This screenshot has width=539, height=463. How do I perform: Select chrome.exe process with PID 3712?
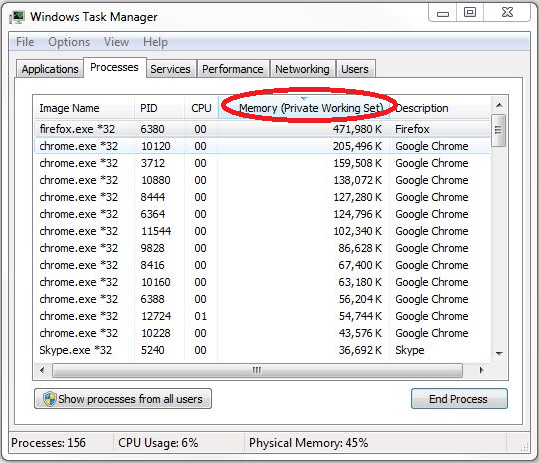click(x=262, y=163)
